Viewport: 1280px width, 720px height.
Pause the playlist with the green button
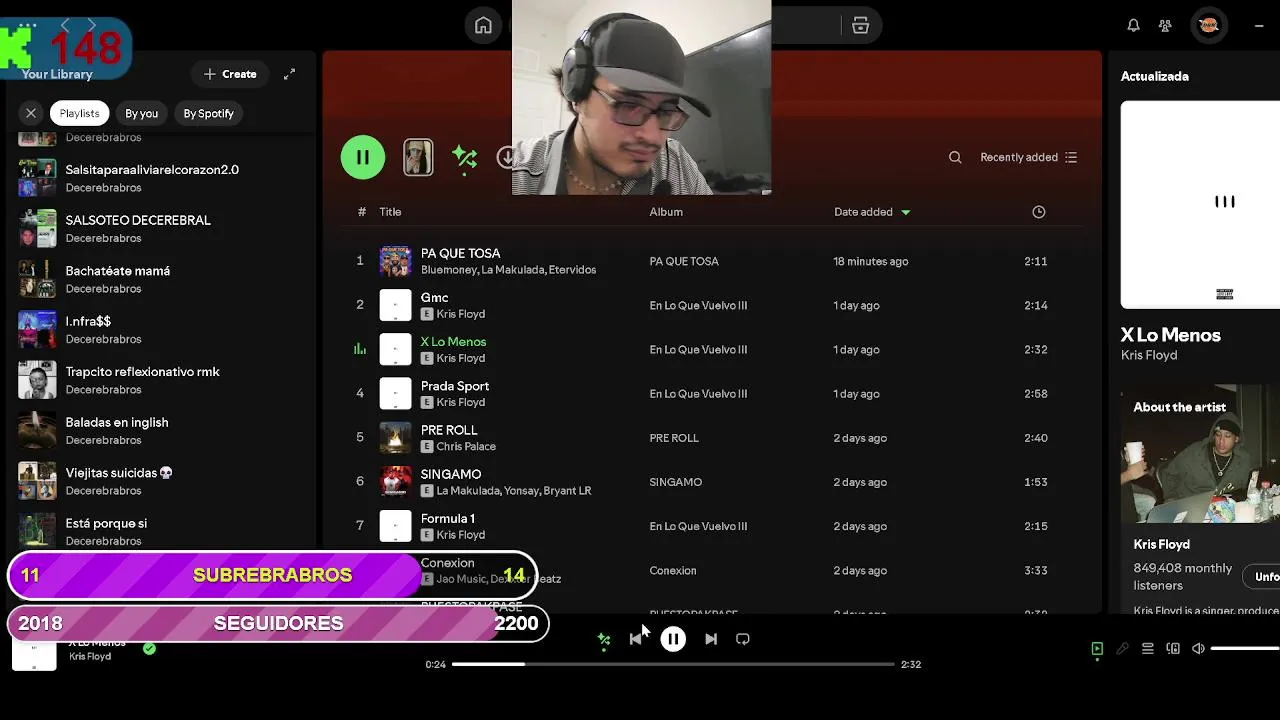363,157
